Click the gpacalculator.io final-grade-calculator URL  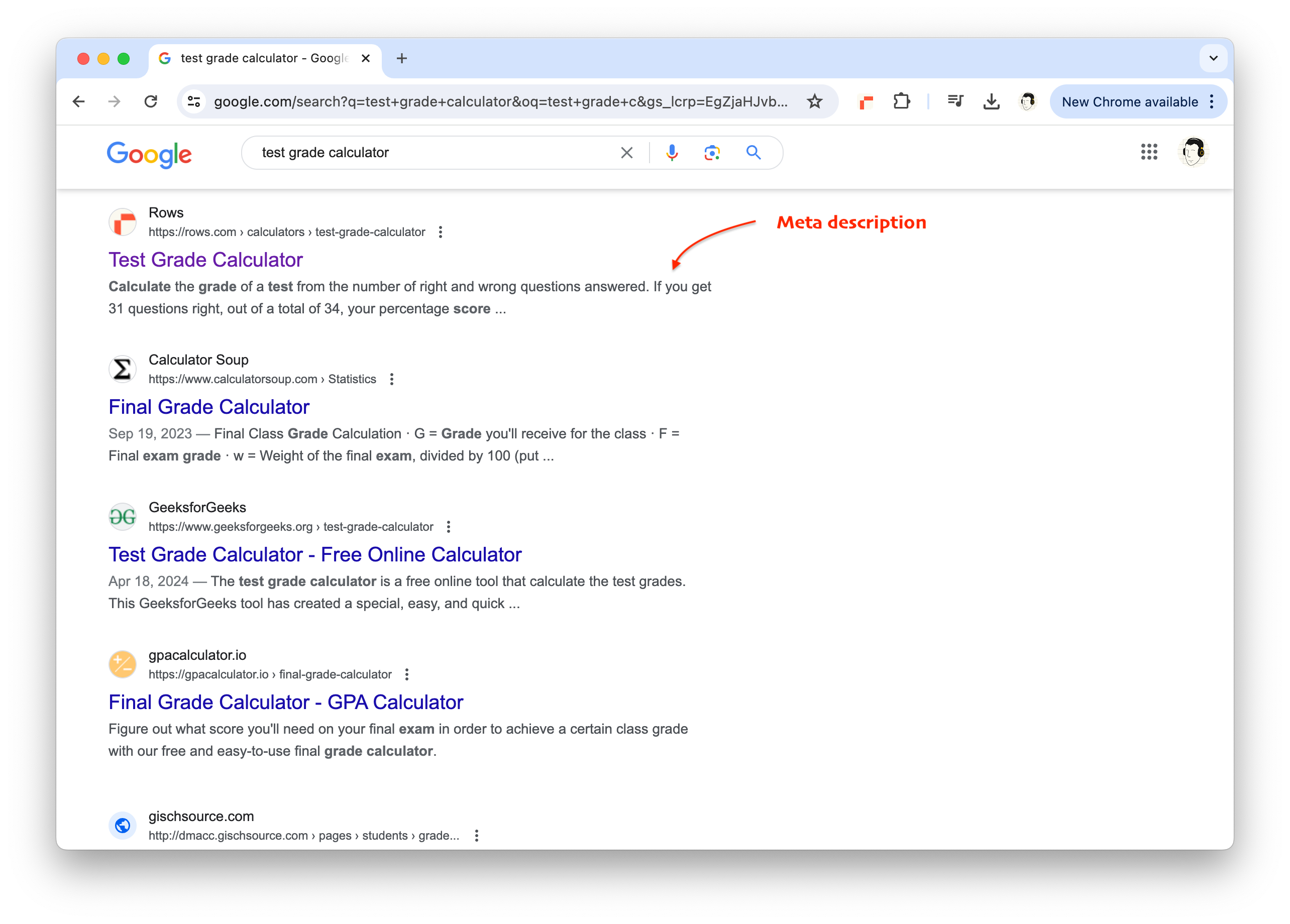click(x=270, y=674)
